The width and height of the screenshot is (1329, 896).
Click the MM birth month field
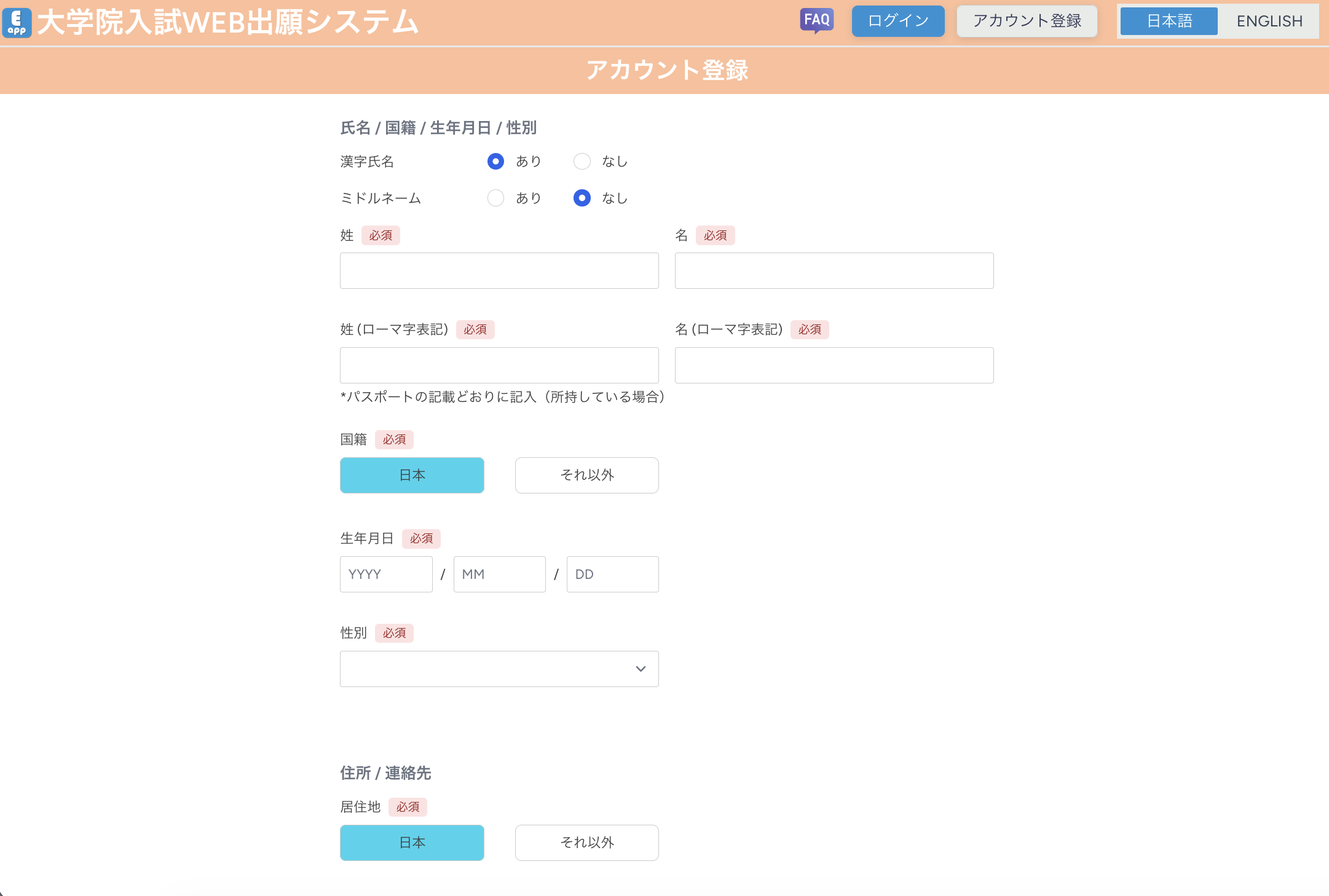(499, 575)
